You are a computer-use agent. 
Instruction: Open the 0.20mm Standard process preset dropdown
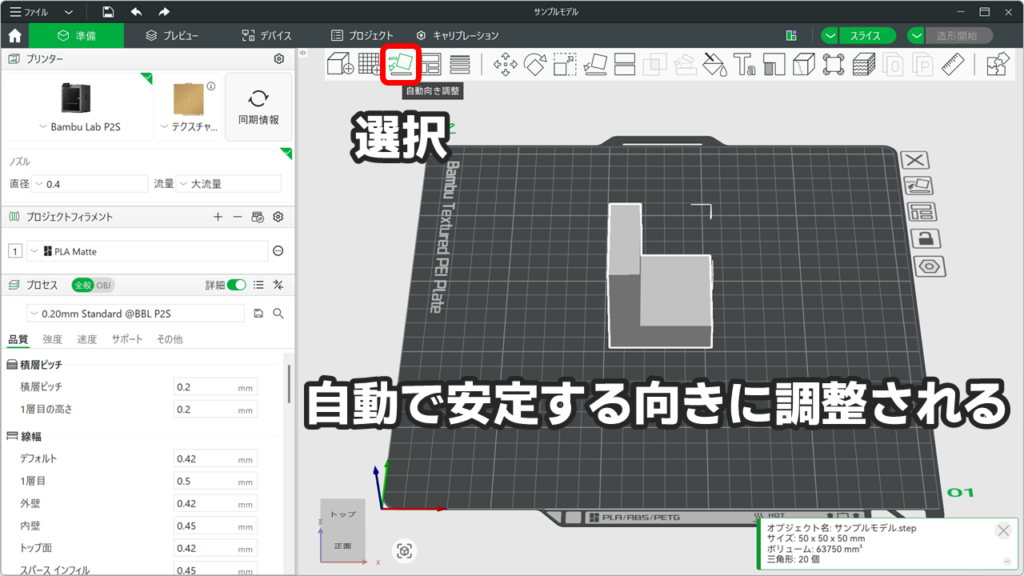[135, 313]
